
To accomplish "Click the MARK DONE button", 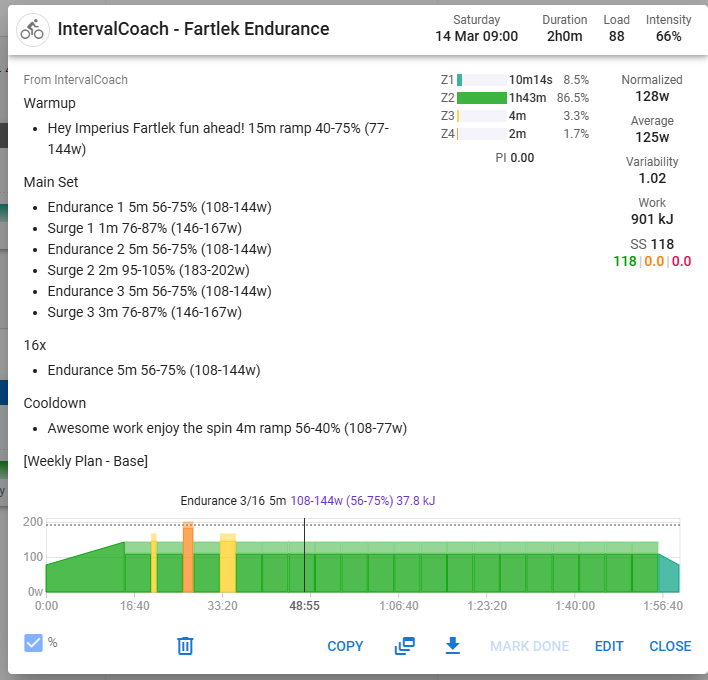I will point(529,646).
